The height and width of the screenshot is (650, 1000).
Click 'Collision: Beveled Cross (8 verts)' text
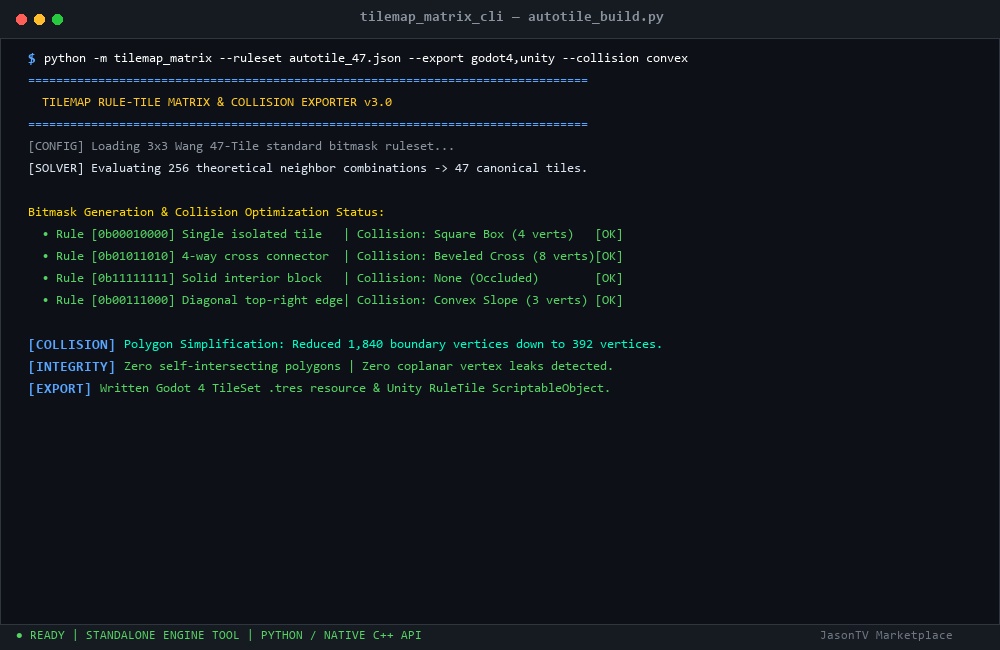pyautogui.click(x=475, y=256)
